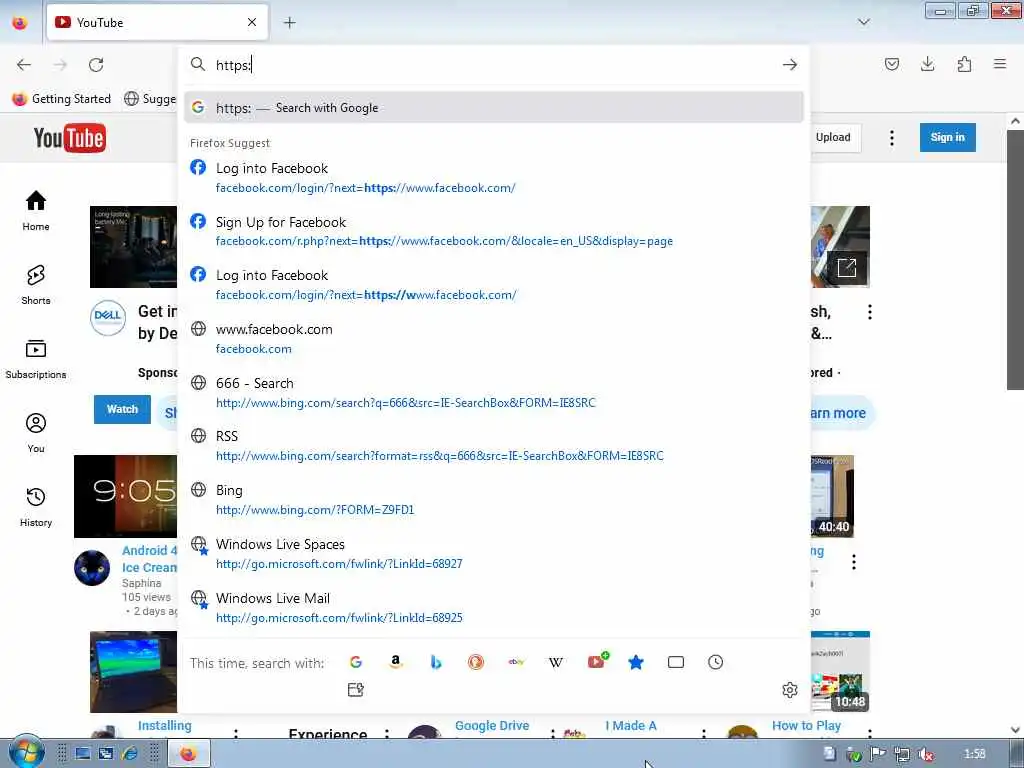Search in History clock icon
Screen dimensions: 1024x768
pos(716,662)
